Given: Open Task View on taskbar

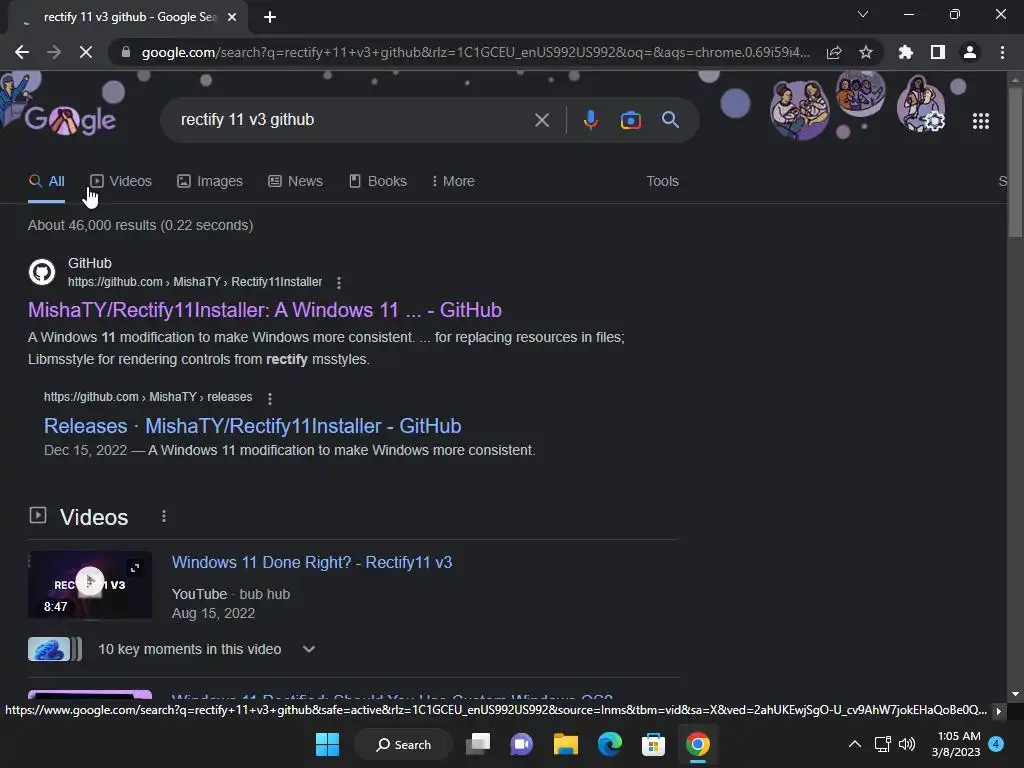Looking at the screenshot, I should tap(477, 744).
